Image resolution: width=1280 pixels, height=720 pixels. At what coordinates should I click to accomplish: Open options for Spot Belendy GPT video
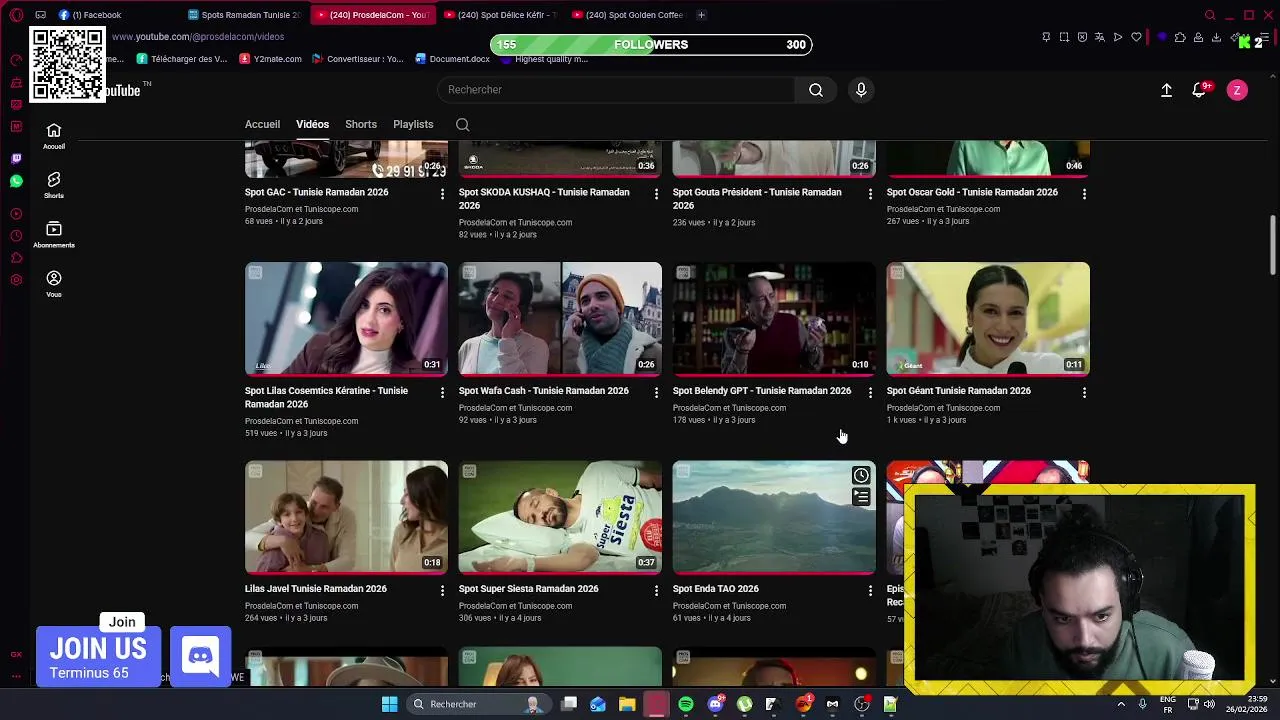pos(870,393)
